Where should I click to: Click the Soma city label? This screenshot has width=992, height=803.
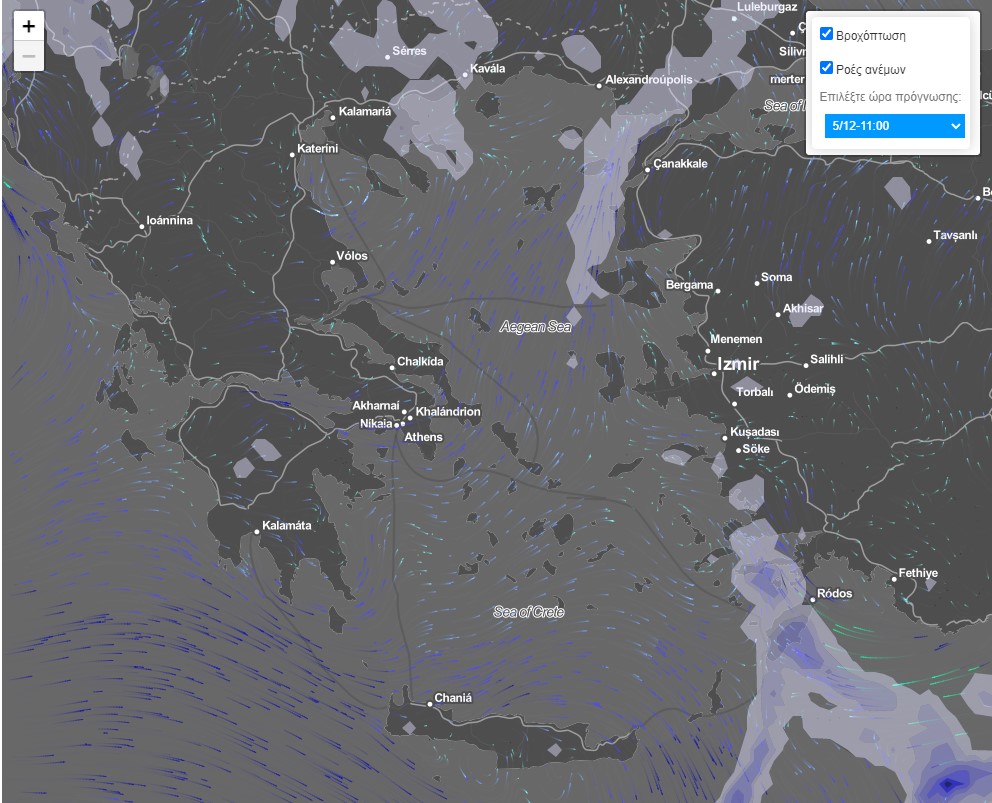coord(776,277)
